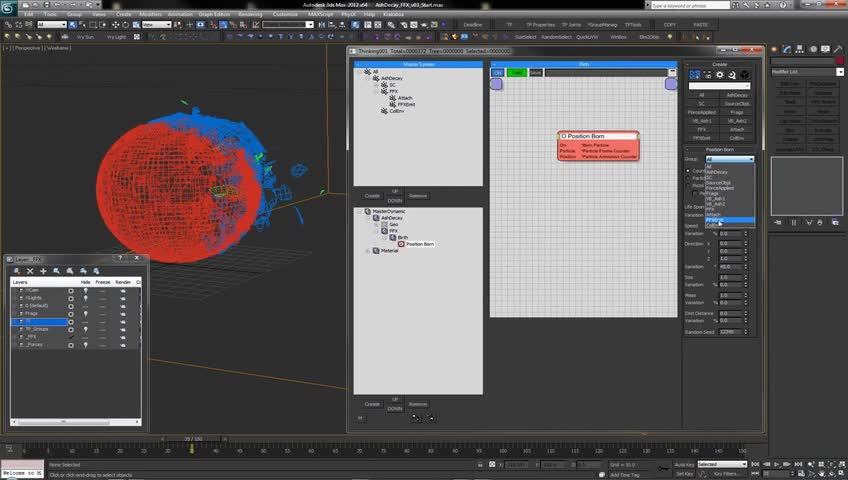The height and width of the screenshot is (480, 848).
Task: Select the Position Born operator in tree
Action: click(x=418, y=244)
